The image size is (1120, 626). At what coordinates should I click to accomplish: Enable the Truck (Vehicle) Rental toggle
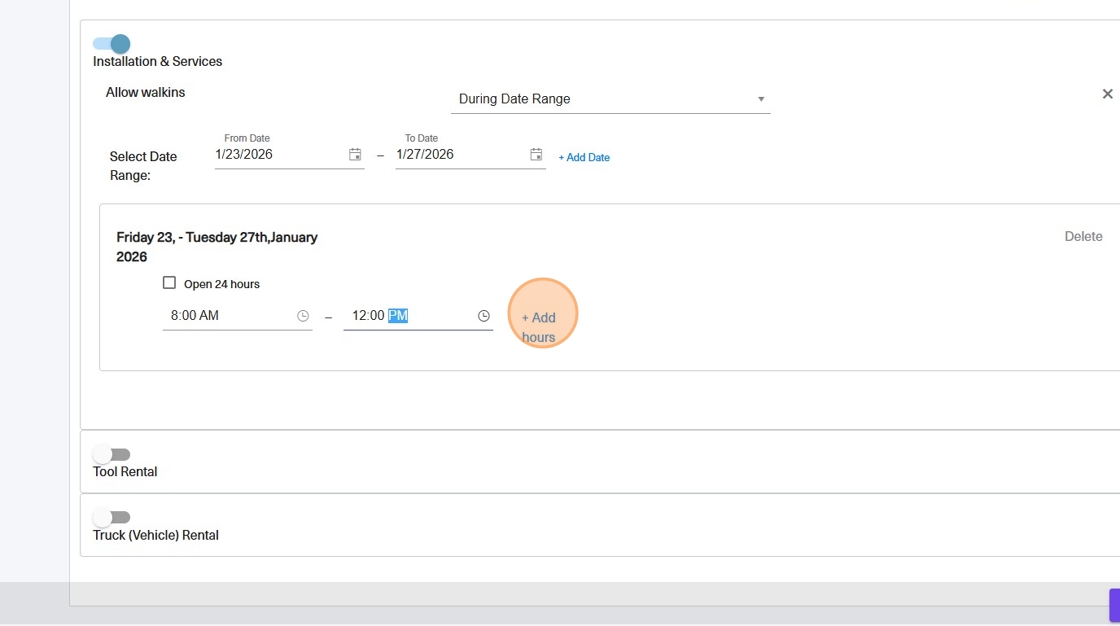pyautogui.click(x=112, y=518)
